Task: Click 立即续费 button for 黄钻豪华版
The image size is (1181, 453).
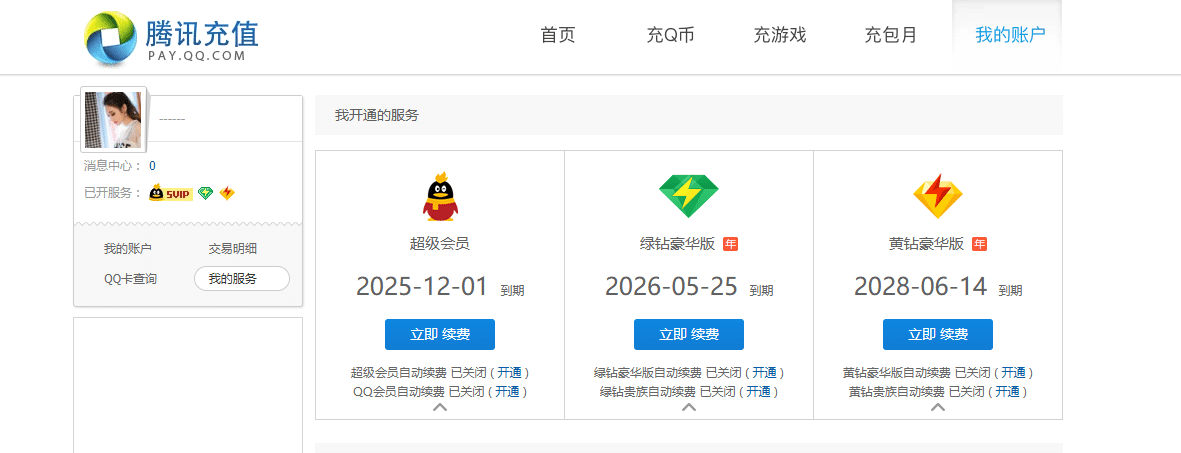Action: coord(938,335)
